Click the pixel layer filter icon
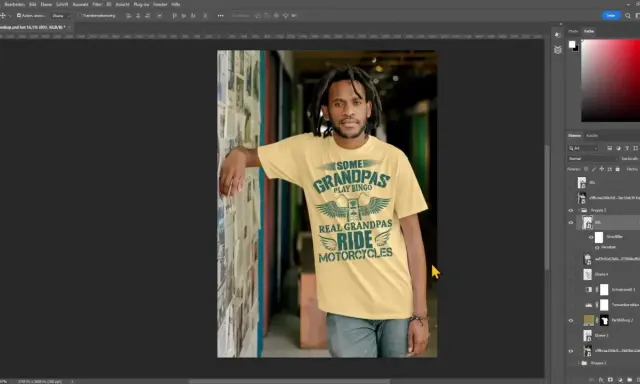The width and height of the screenshot is (640, 384). (x=609, y=148)
